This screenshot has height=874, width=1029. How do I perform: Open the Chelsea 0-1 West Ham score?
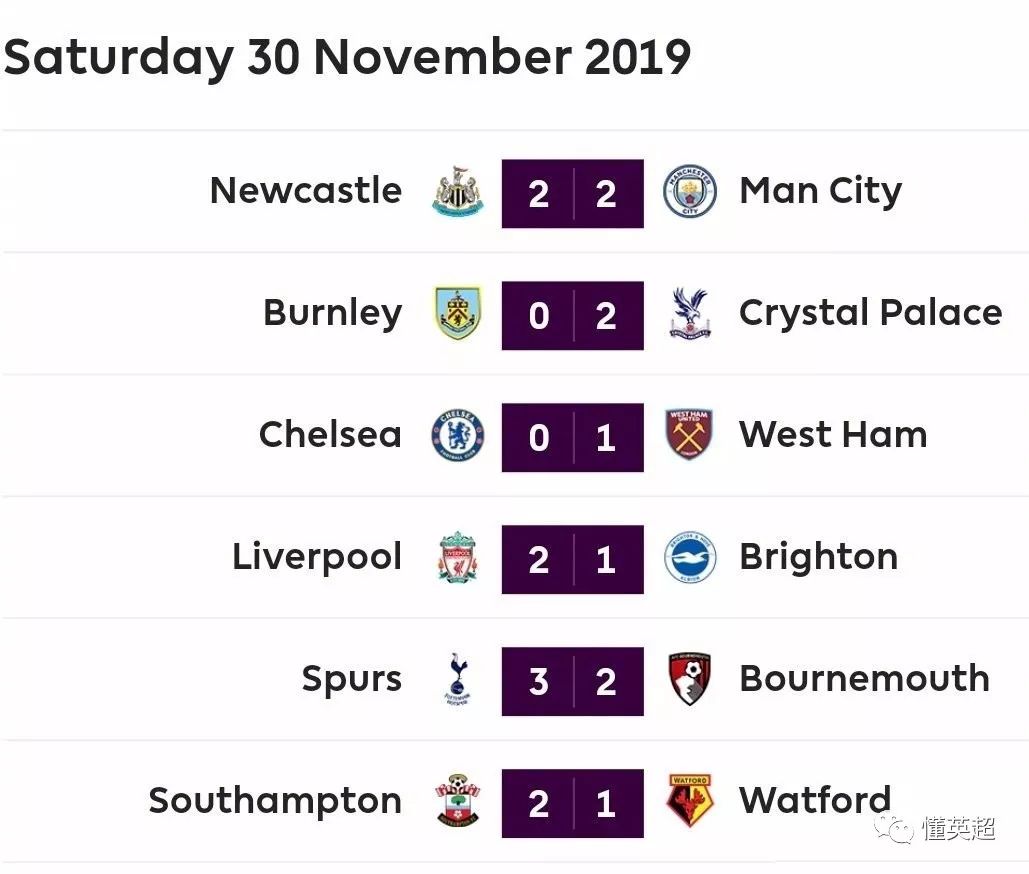point(572,438)
